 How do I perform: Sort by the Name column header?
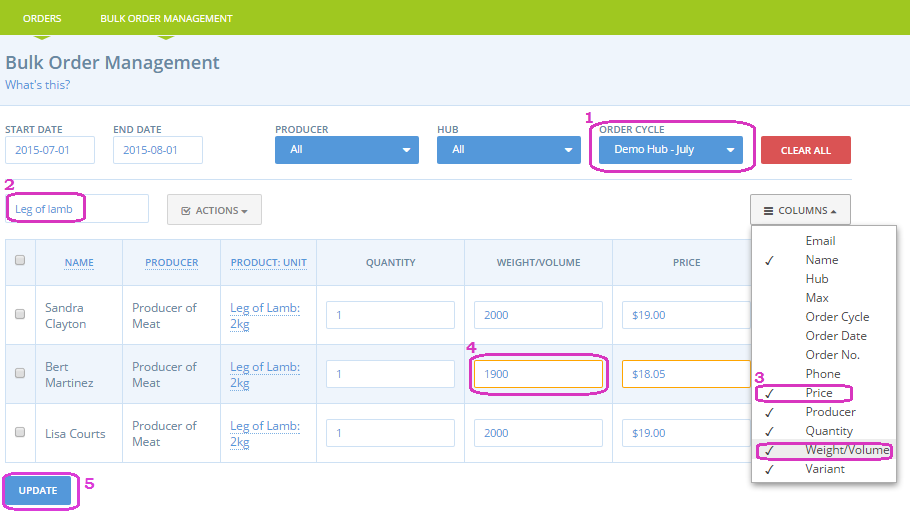click(x=79, y=263)
